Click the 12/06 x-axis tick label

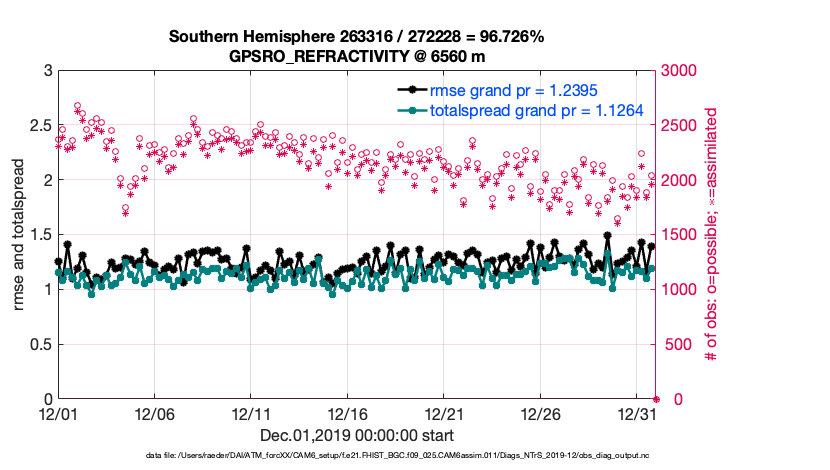pyautogui.click(x=155, y=414)
